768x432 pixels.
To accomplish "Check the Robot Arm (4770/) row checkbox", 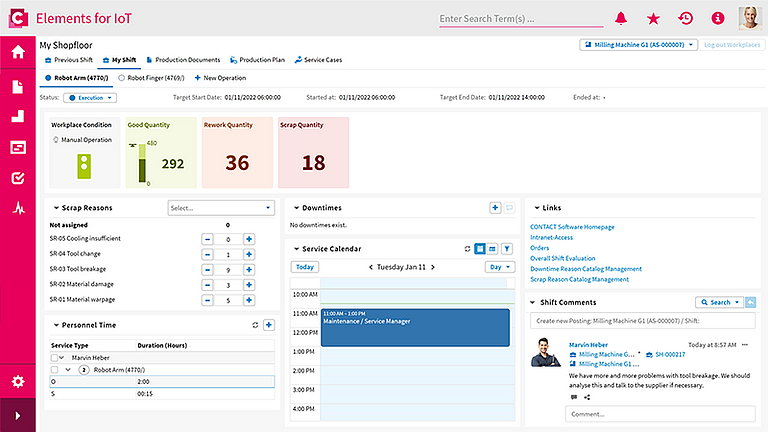I will click(x=54, y=370).
